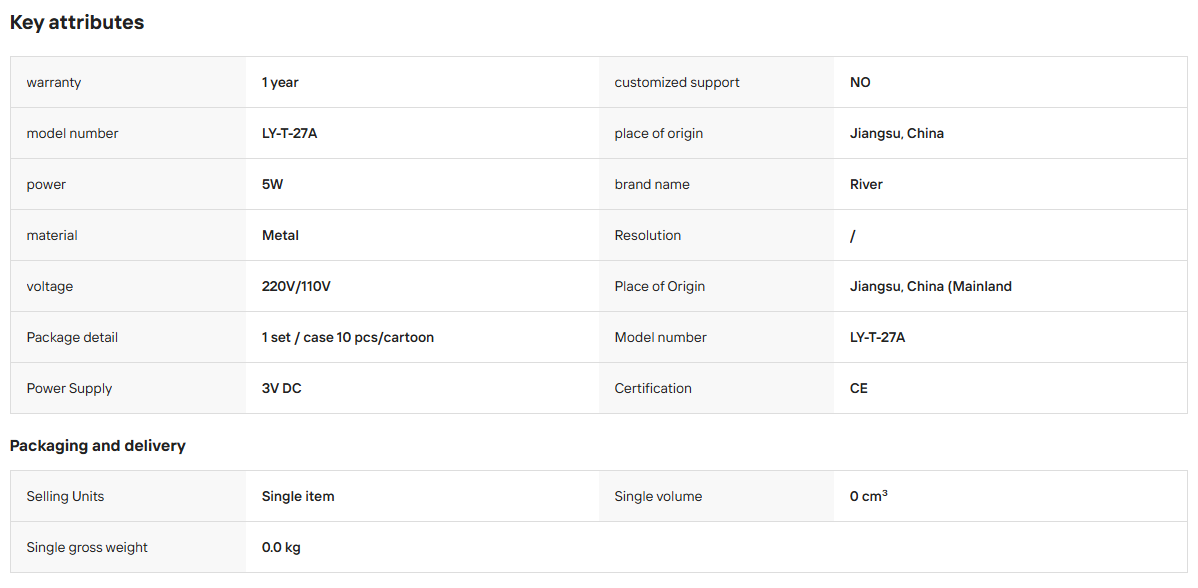Select the place of origin Jiangsu, China value

coord(897,134)
